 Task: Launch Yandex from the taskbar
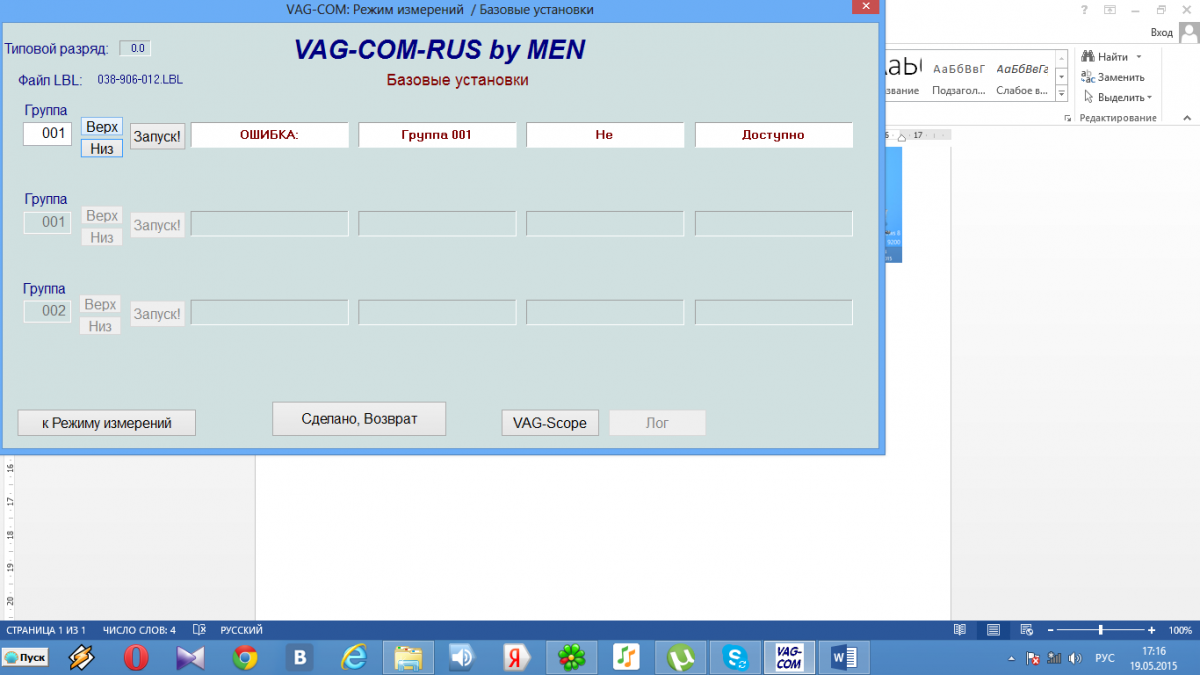tap(517, 657)
